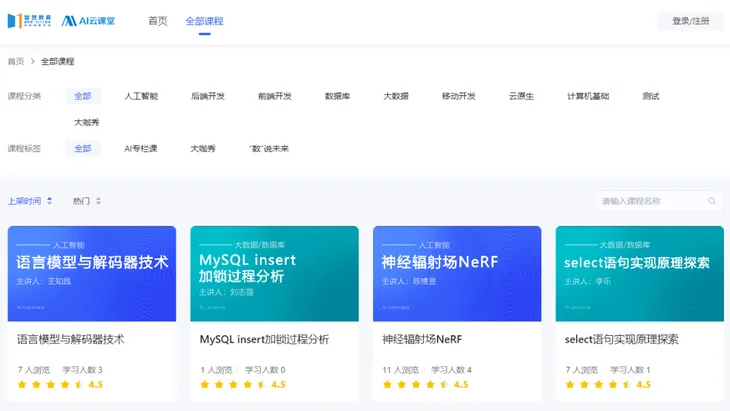Filter courses by 人工智能
Screen dimensions: 730x411
tap(141, 96)
